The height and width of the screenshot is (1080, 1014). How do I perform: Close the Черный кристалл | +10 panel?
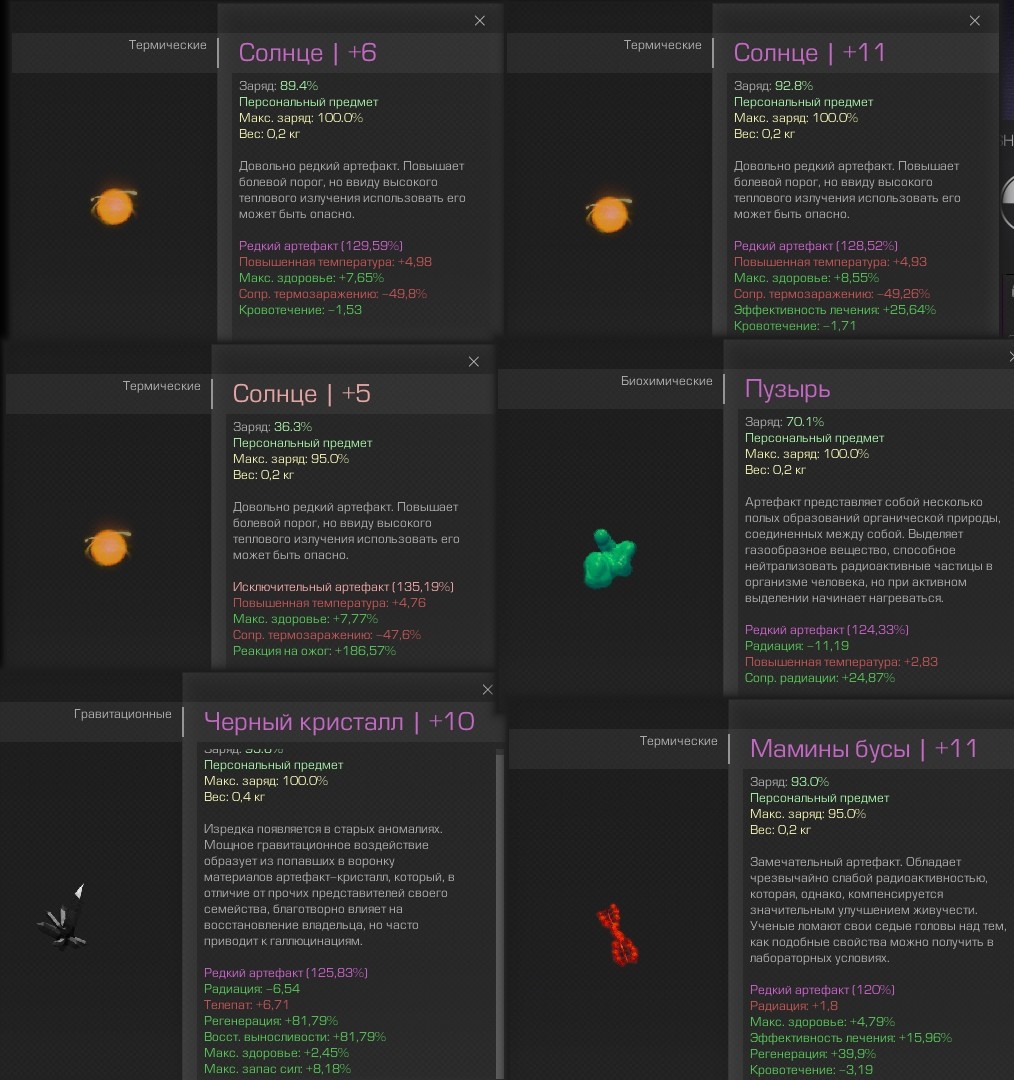(x=487, y=689)
